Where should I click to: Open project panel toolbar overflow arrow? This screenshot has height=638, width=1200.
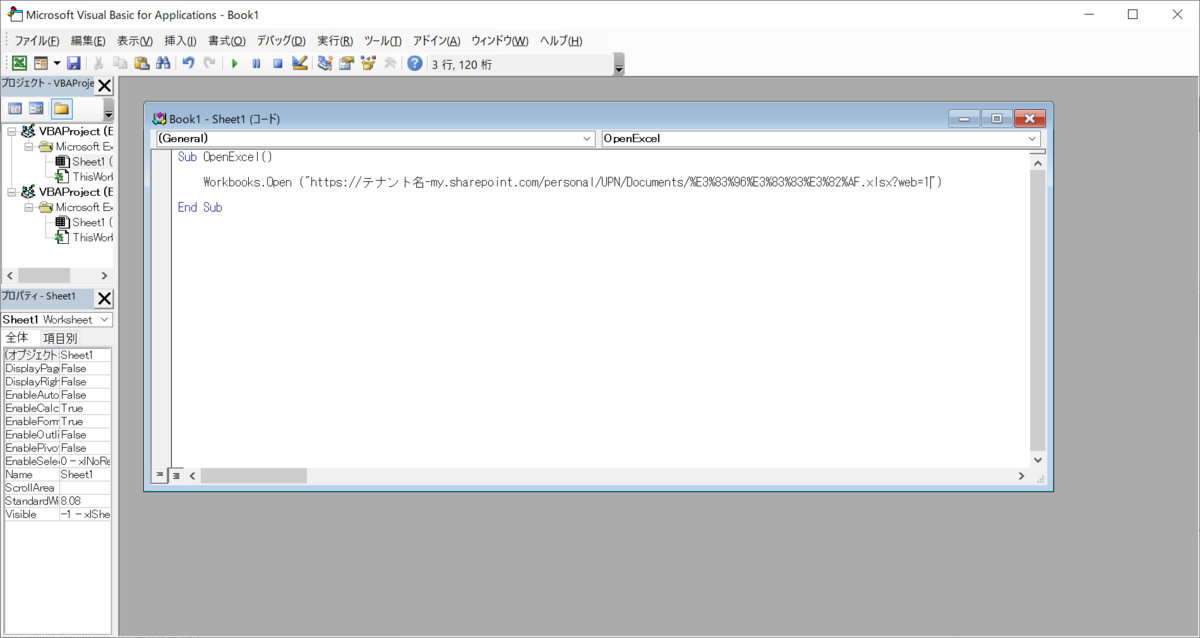pos(108,111)
